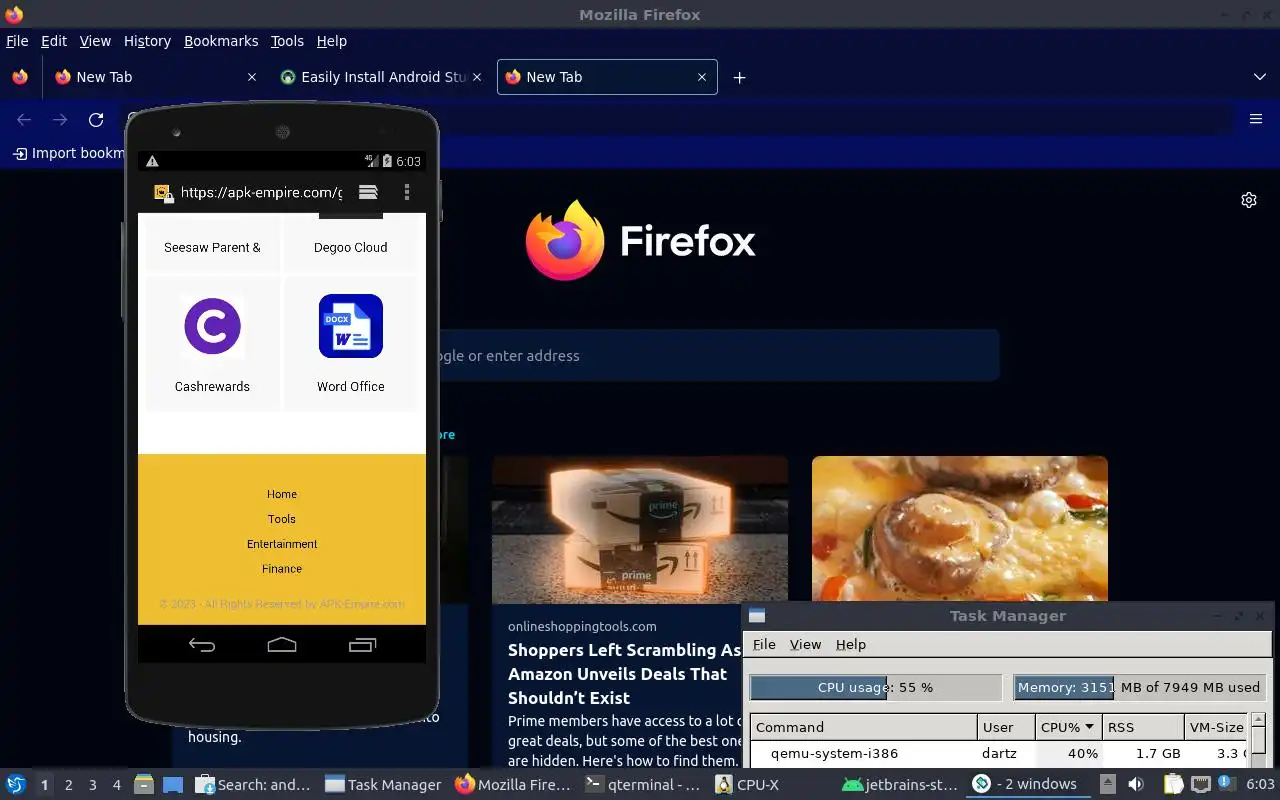This screenshot has height=800, width=1280.
Task: Tap emulator Recent apps button
Action: coord(362,645)
